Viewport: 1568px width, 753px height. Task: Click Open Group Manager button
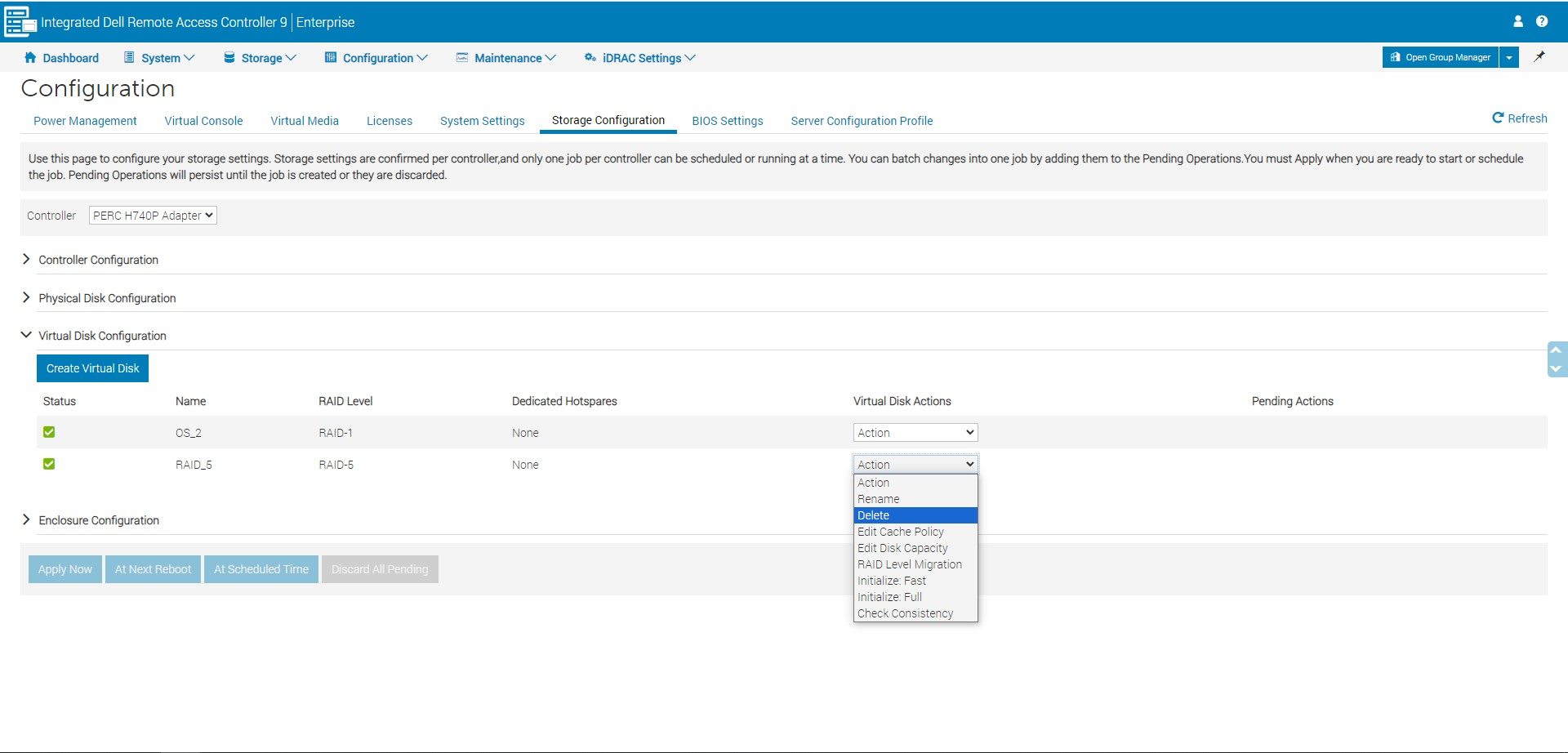1441,57
